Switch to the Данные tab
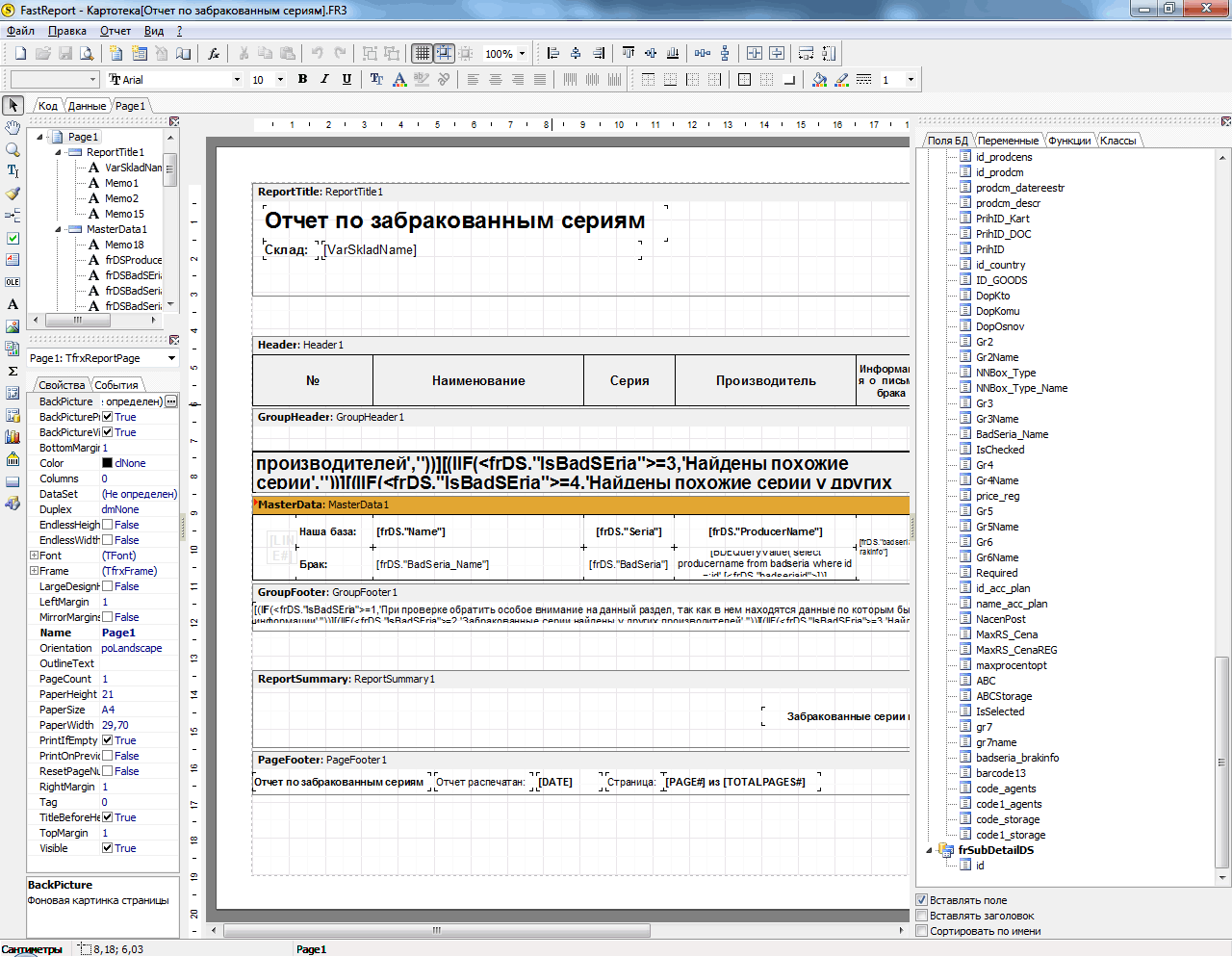 87,106
